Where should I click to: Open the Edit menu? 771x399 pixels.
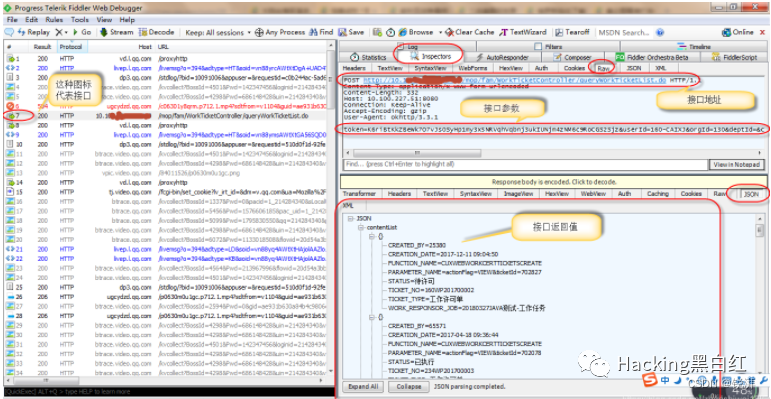(31, 20)
